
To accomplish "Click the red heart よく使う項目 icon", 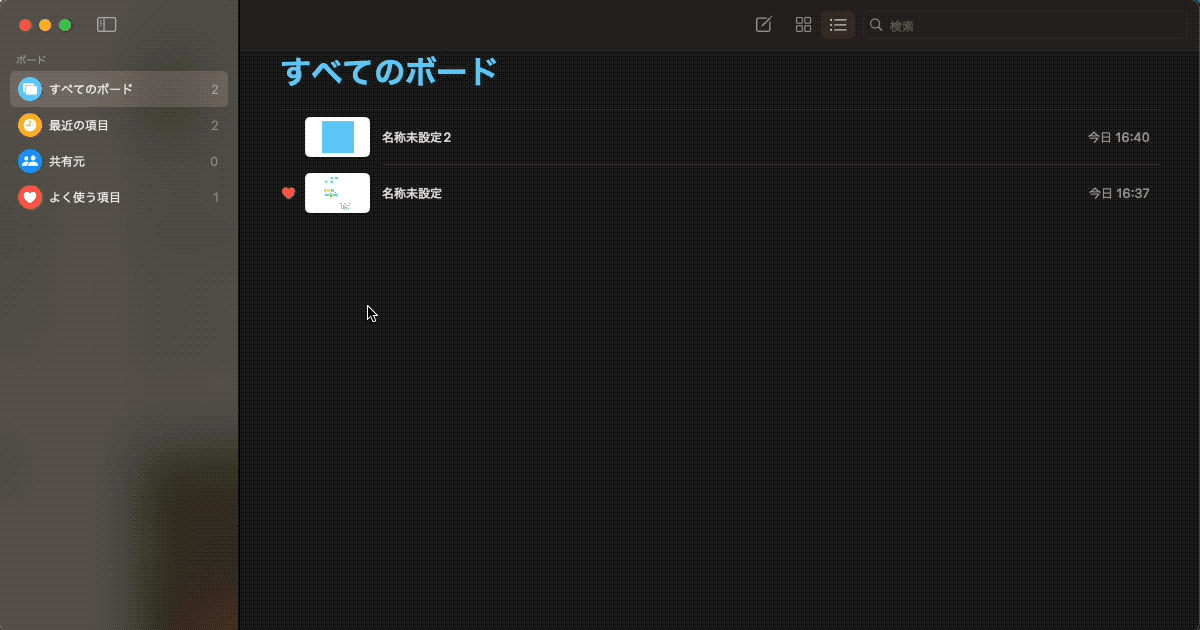I will 30,197.
